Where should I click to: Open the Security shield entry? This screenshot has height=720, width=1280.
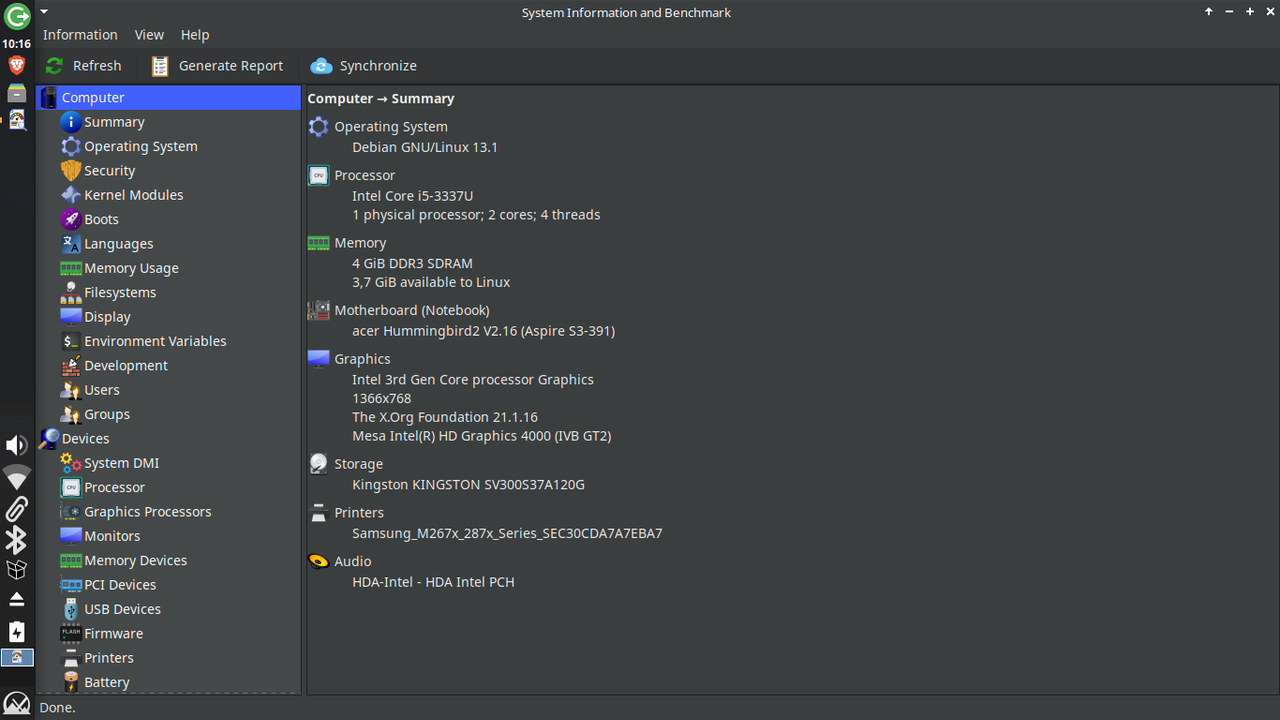(x=109, y=171)
